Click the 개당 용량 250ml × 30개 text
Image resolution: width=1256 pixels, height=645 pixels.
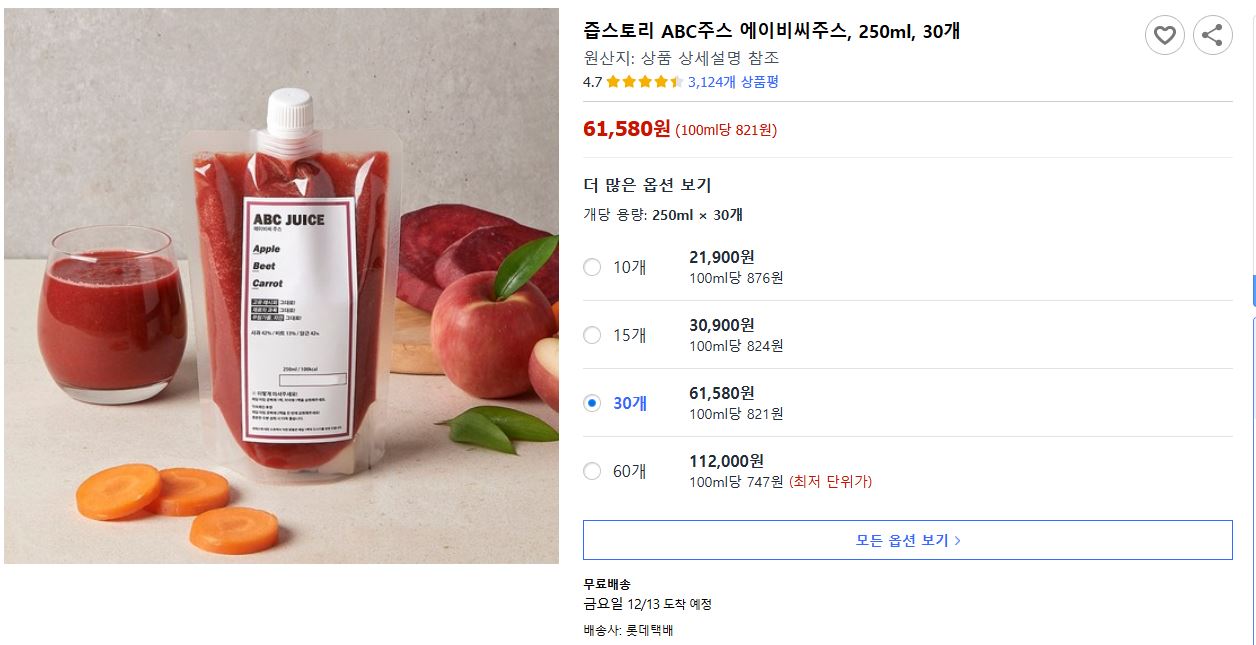(x=665, y=215)
